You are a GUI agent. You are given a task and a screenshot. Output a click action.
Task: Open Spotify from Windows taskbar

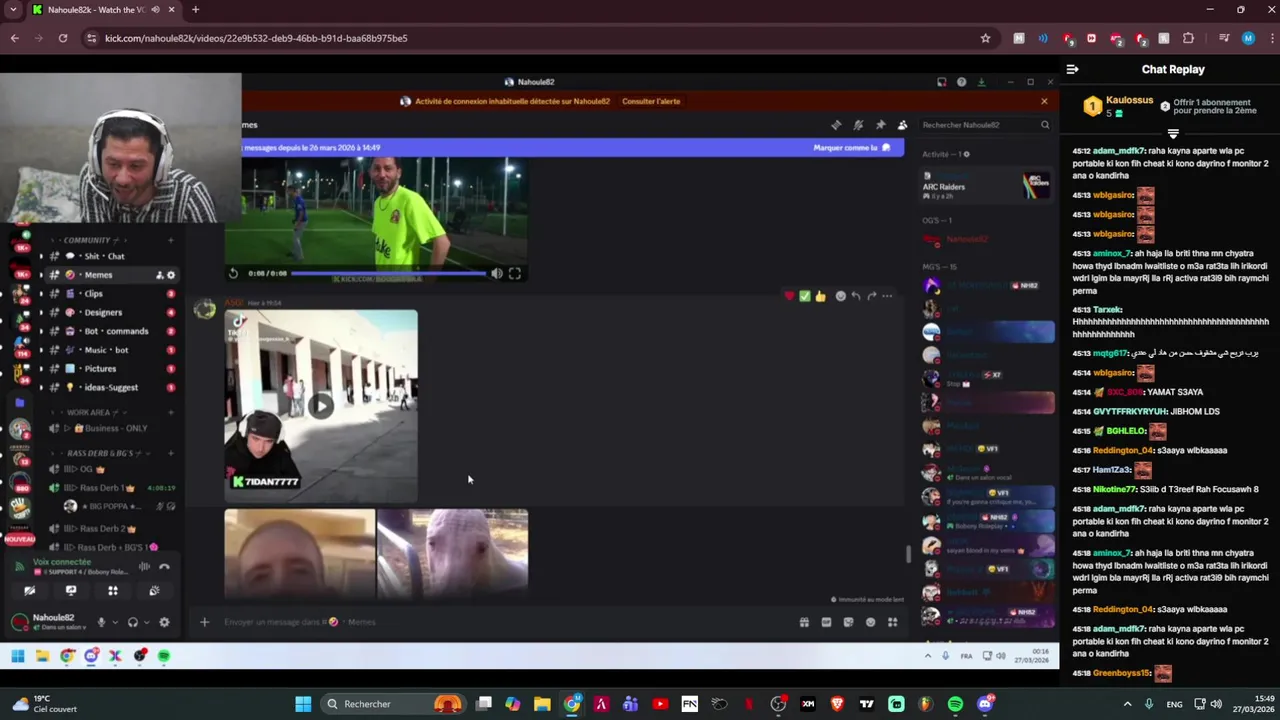[x=955, y=704]
